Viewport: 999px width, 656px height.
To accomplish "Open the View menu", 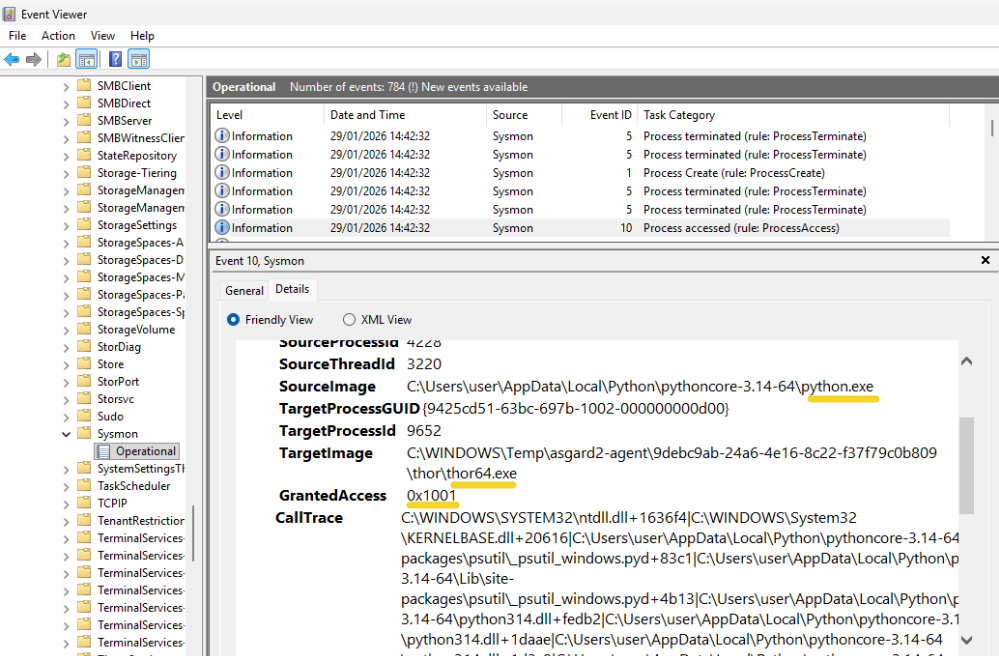I will click(x=103, y=36).
